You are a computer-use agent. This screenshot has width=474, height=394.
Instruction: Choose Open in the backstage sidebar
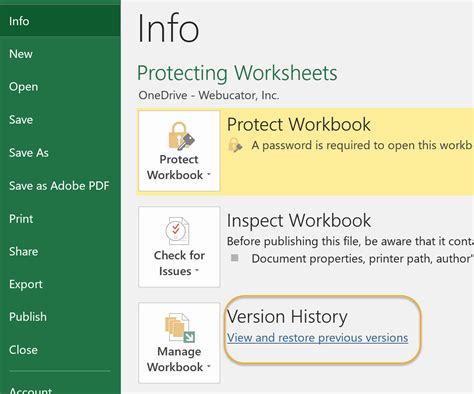60,87
